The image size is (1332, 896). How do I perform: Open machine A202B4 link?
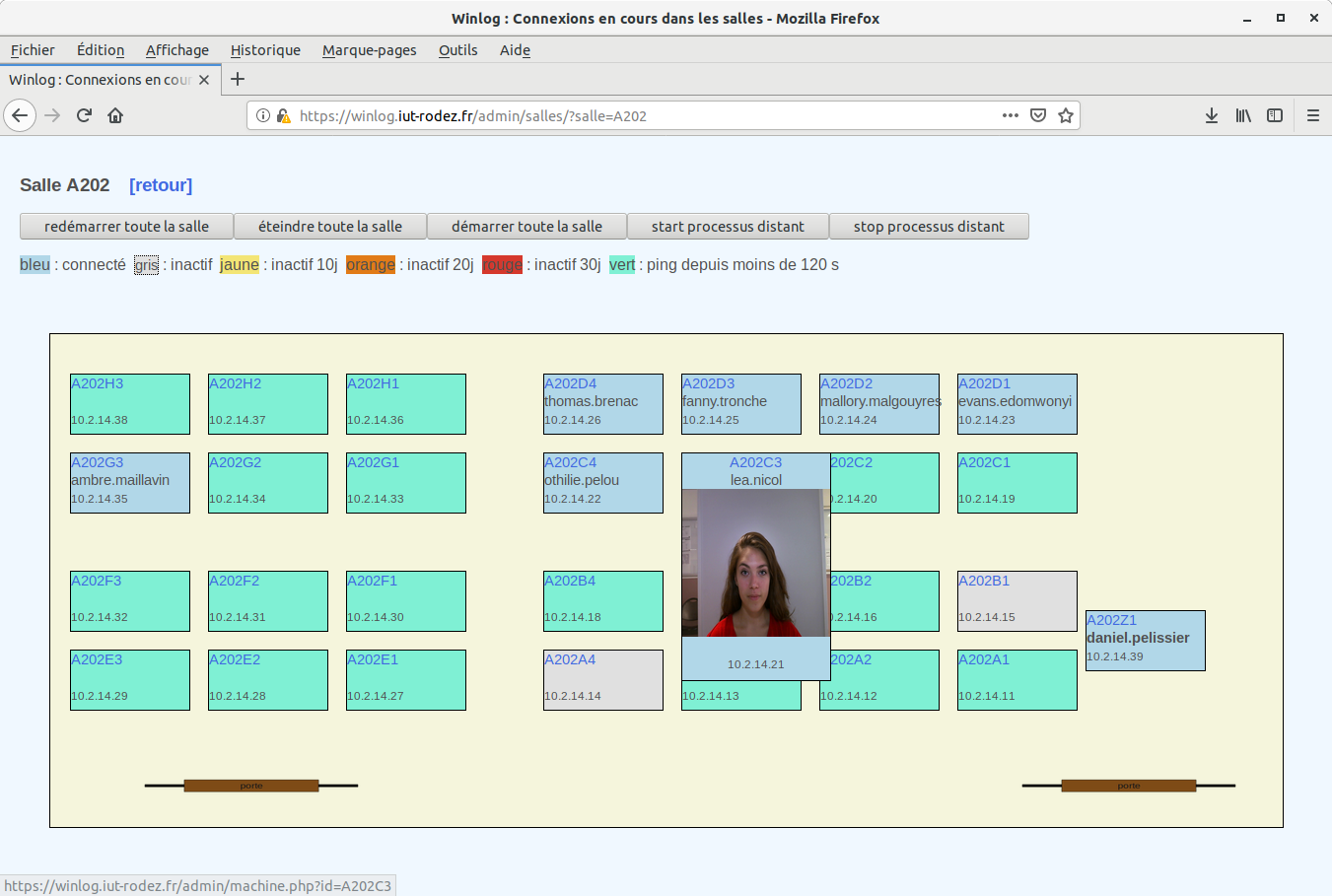(x=570, y=581)
